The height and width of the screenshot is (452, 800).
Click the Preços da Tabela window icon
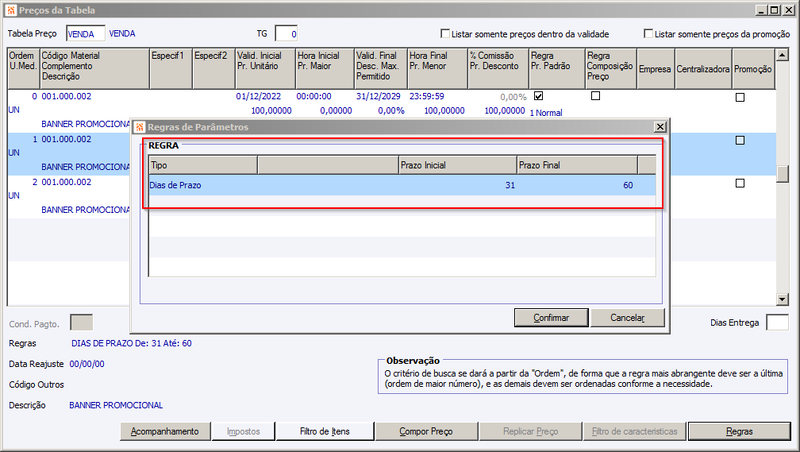pyautogui.click(x=11, y=10)
